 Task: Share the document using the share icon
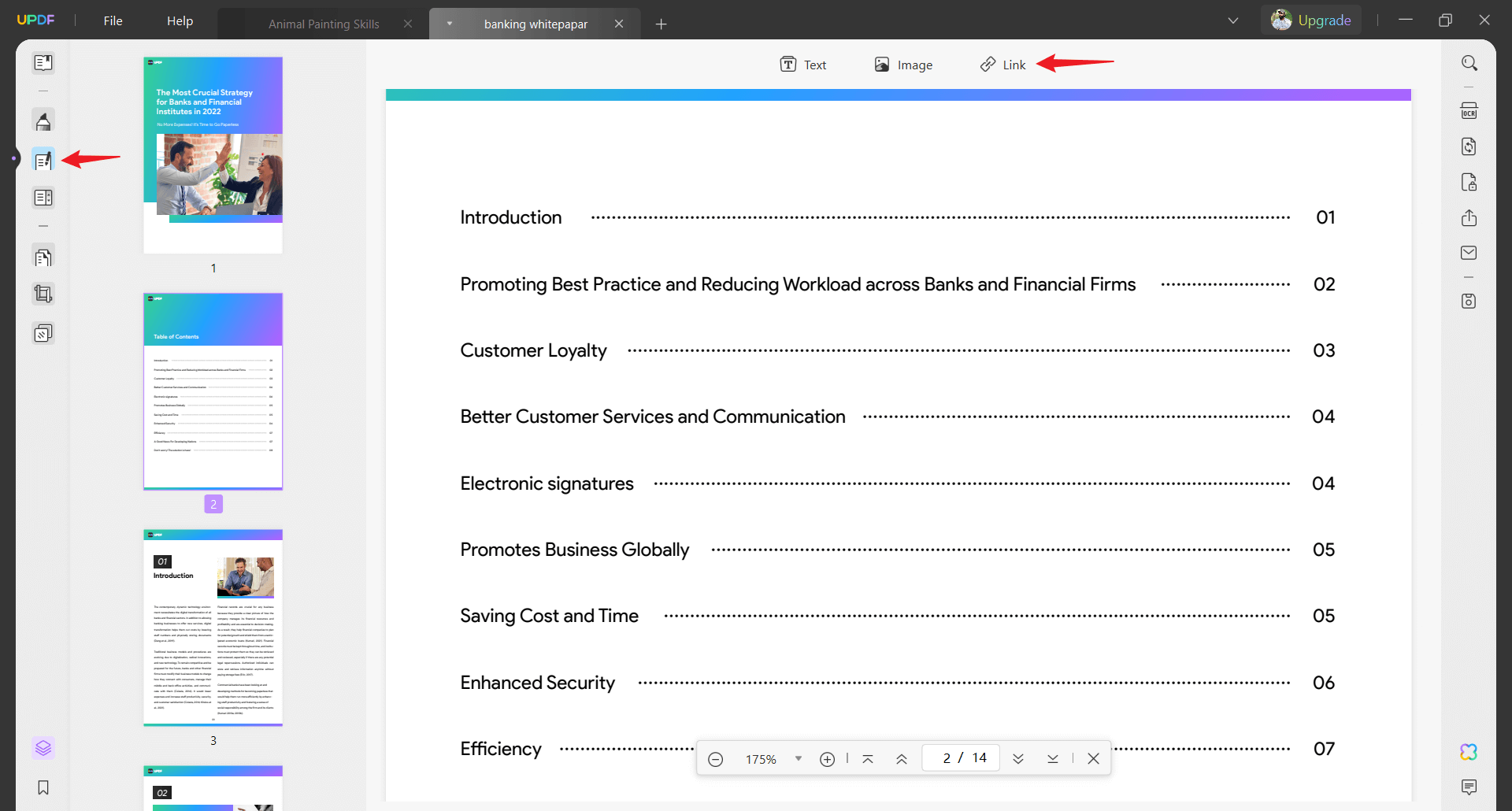point(1469,218)
